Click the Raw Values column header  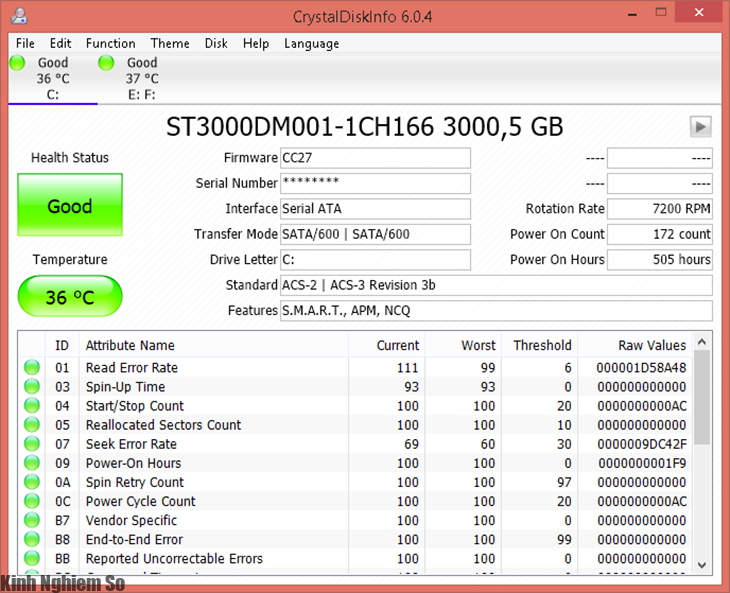(635, 345)
